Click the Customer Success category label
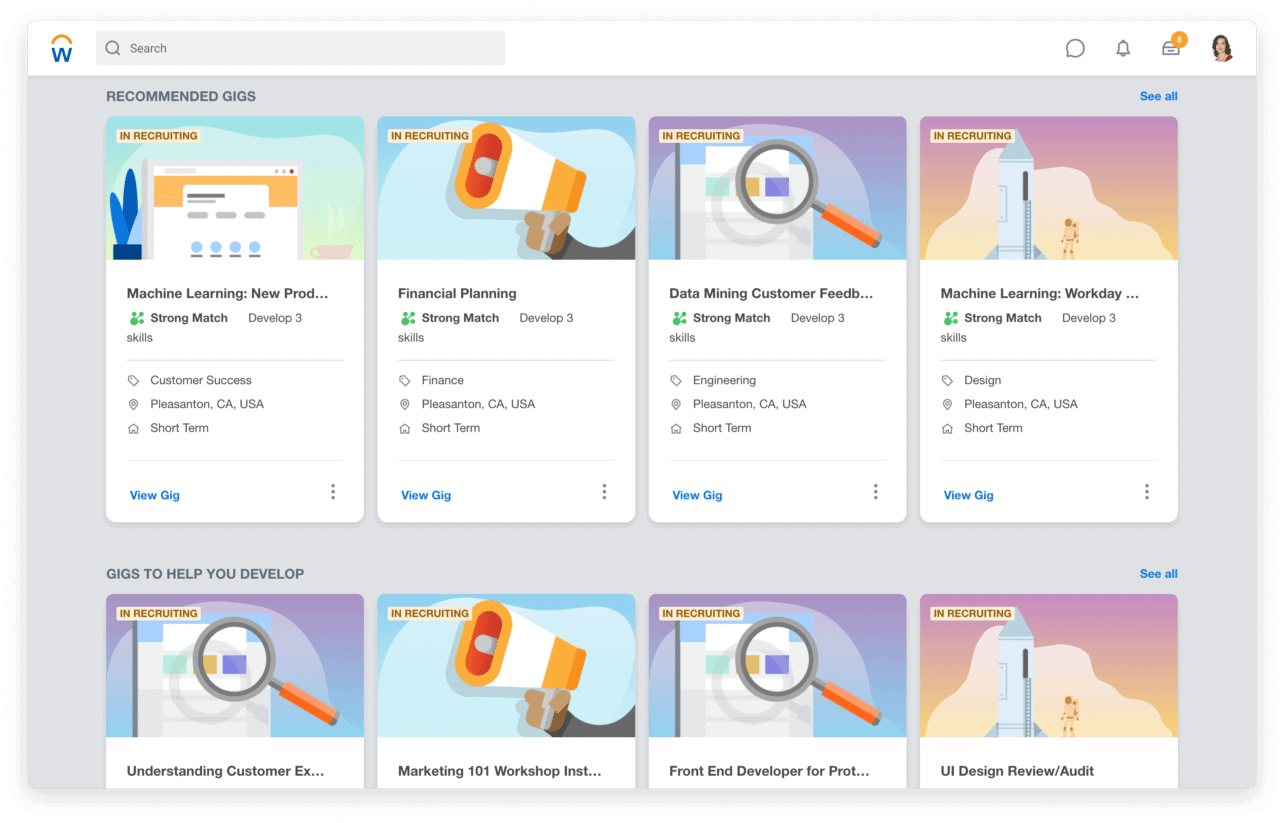Image resolution: width=1284 pixels, height=823 pixels. (x=201, y=381)
